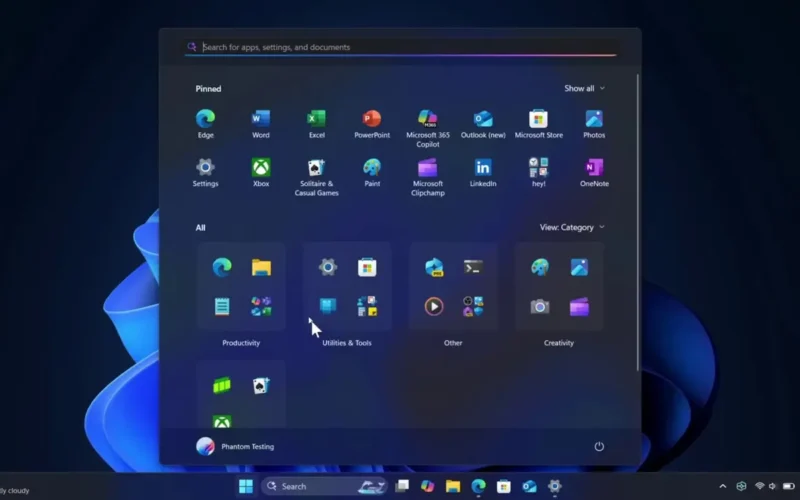The image size is (800, 500).
Task: Click the Other category label
Action: (x=453, y=343)
